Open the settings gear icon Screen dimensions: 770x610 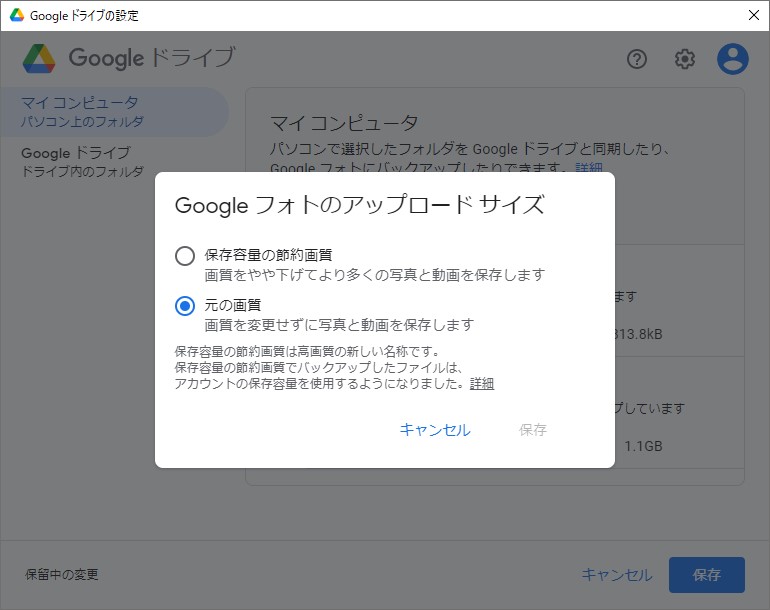(685, 59)
